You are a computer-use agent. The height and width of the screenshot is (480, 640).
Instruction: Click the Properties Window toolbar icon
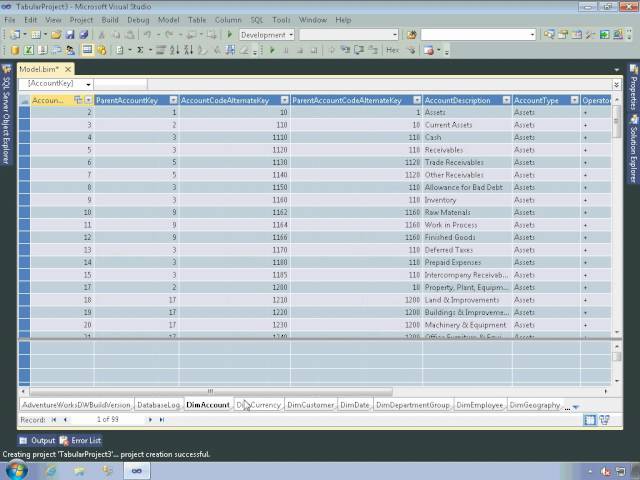point(563,35)
